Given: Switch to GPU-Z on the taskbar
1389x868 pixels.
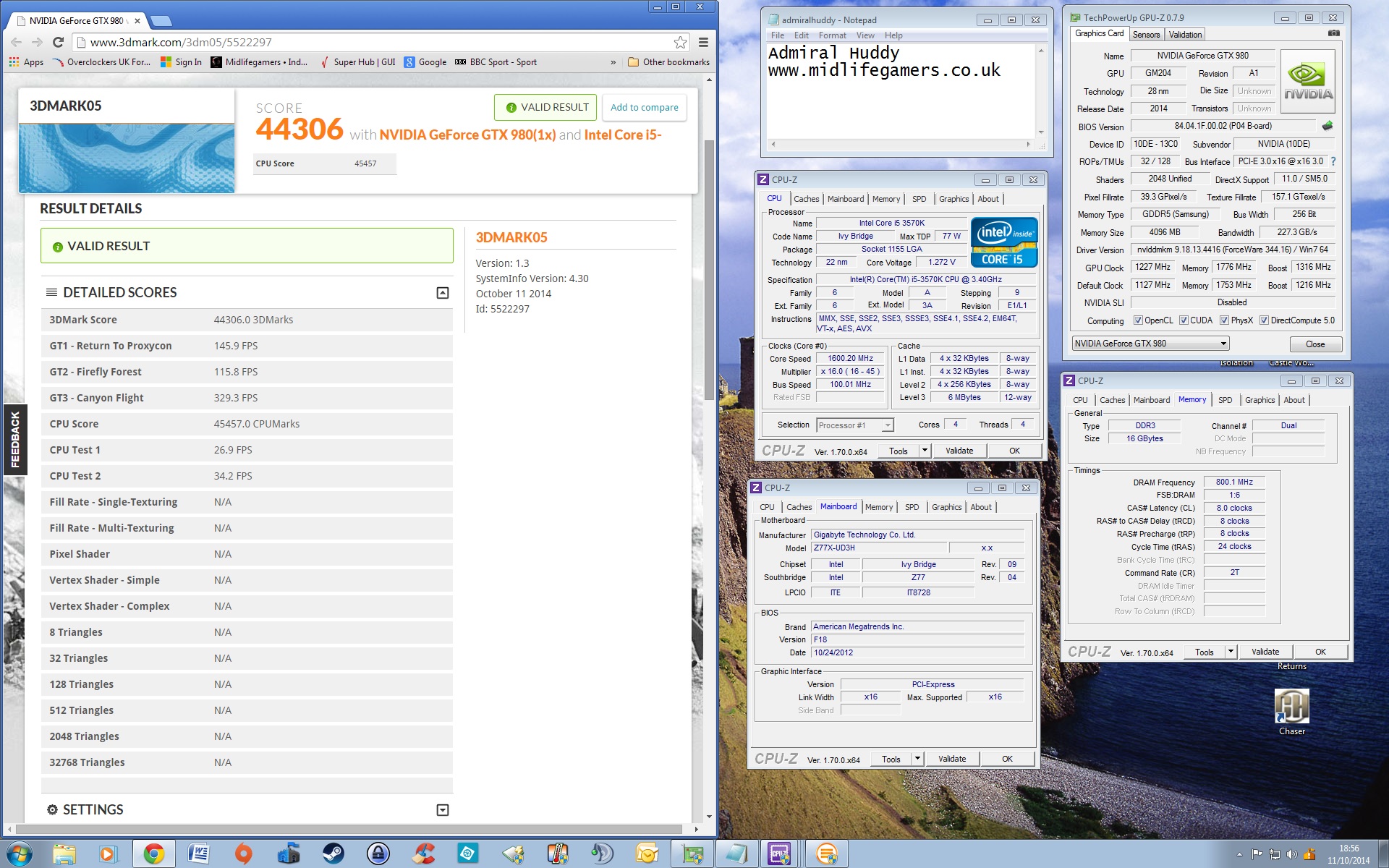Looking at the screenshot, I should point(692,854).
